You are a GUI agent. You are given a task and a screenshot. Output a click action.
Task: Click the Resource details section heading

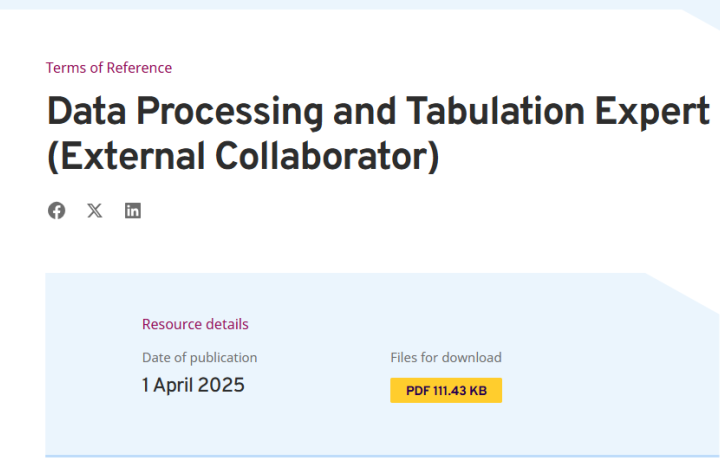(195, 324)
